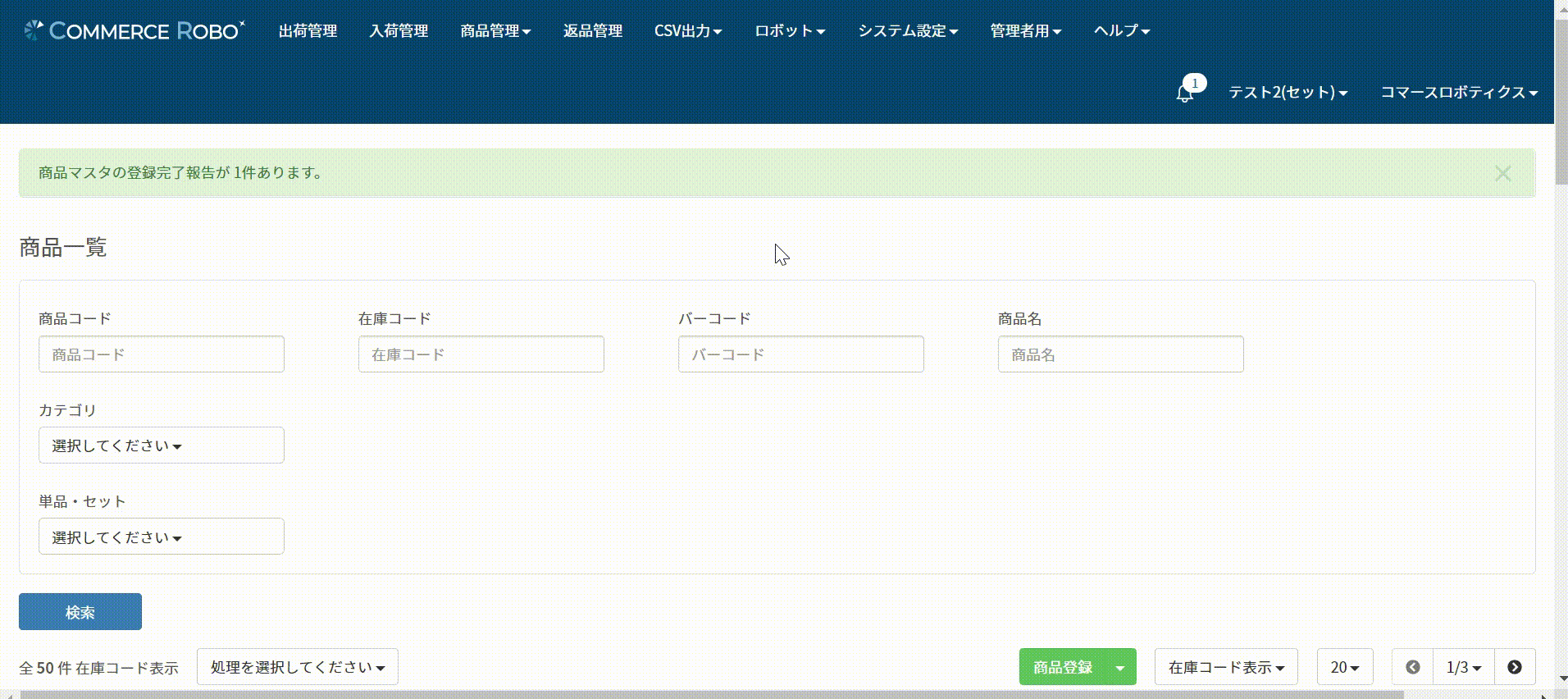Focus the 在庫コード input field

point(481,354)
